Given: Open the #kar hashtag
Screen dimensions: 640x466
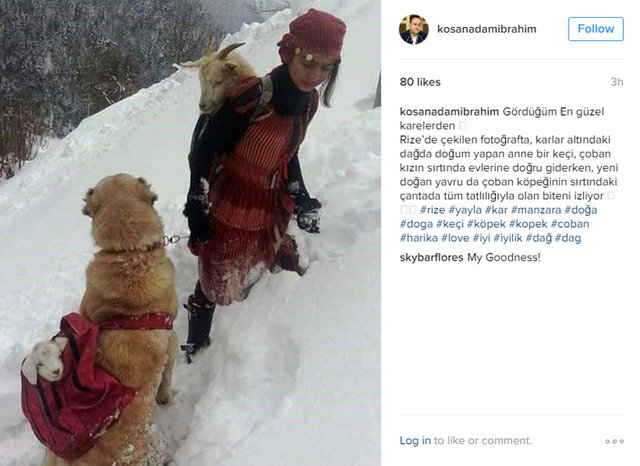Looking at the screenshot, I should click(496, 210).
